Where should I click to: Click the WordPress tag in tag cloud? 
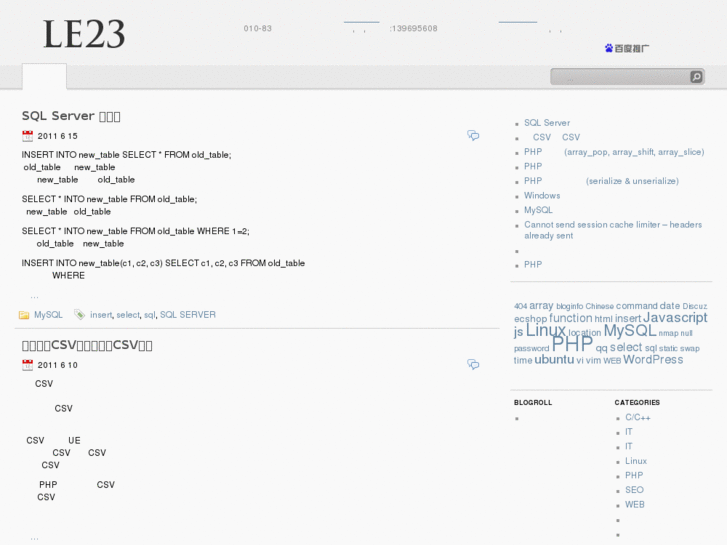pyautogui.click(x=653, y=359)
